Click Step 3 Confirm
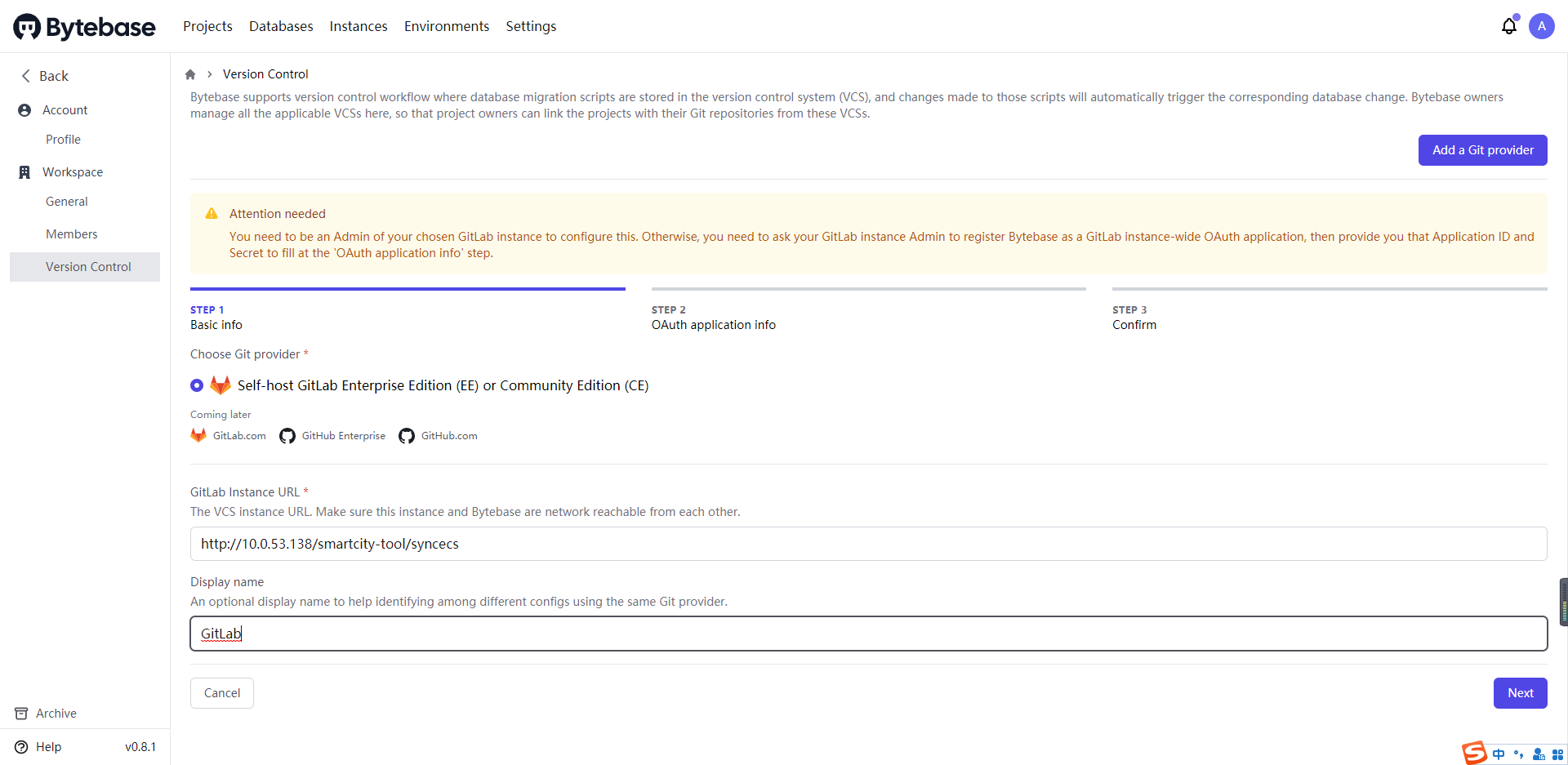 1330,310
